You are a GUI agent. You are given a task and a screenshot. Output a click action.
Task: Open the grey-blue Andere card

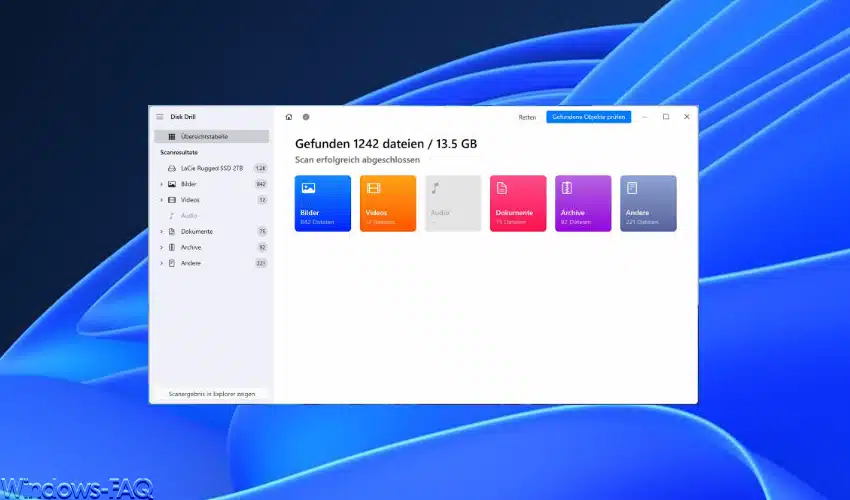pos(648,203)
